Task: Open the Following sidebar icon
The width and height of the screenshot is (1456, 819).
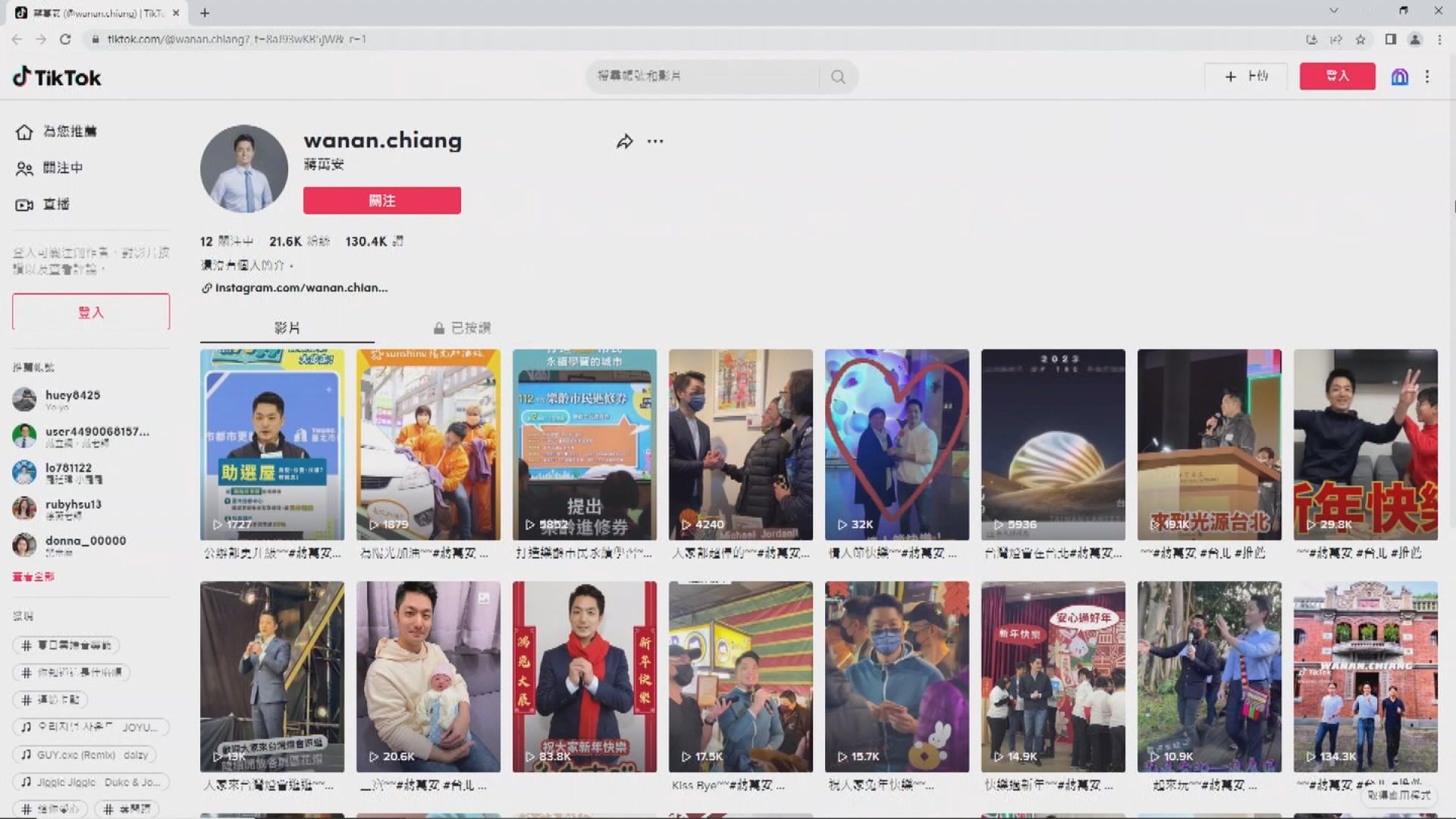Action: tap(24, 168)
